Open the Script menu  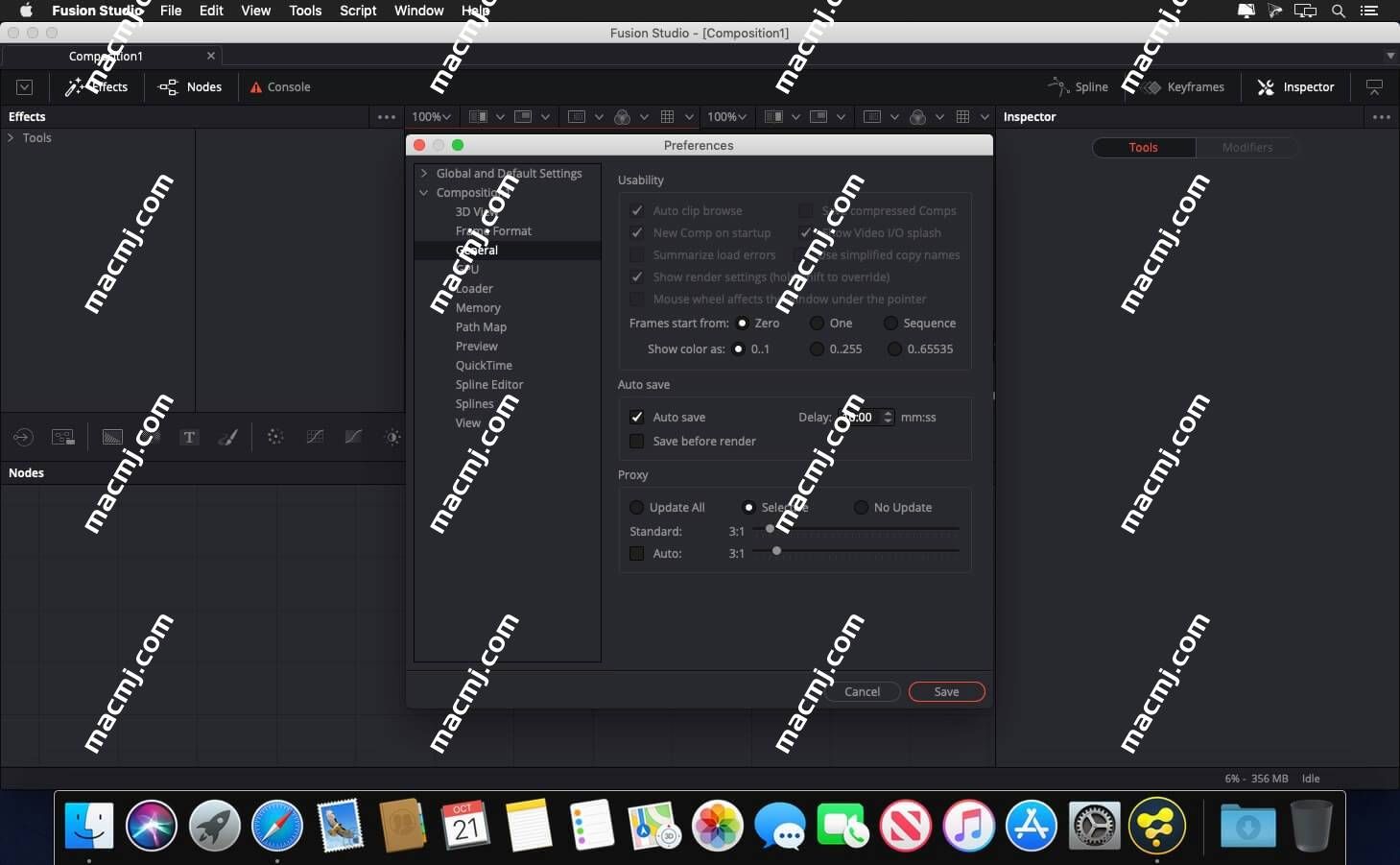358,11
